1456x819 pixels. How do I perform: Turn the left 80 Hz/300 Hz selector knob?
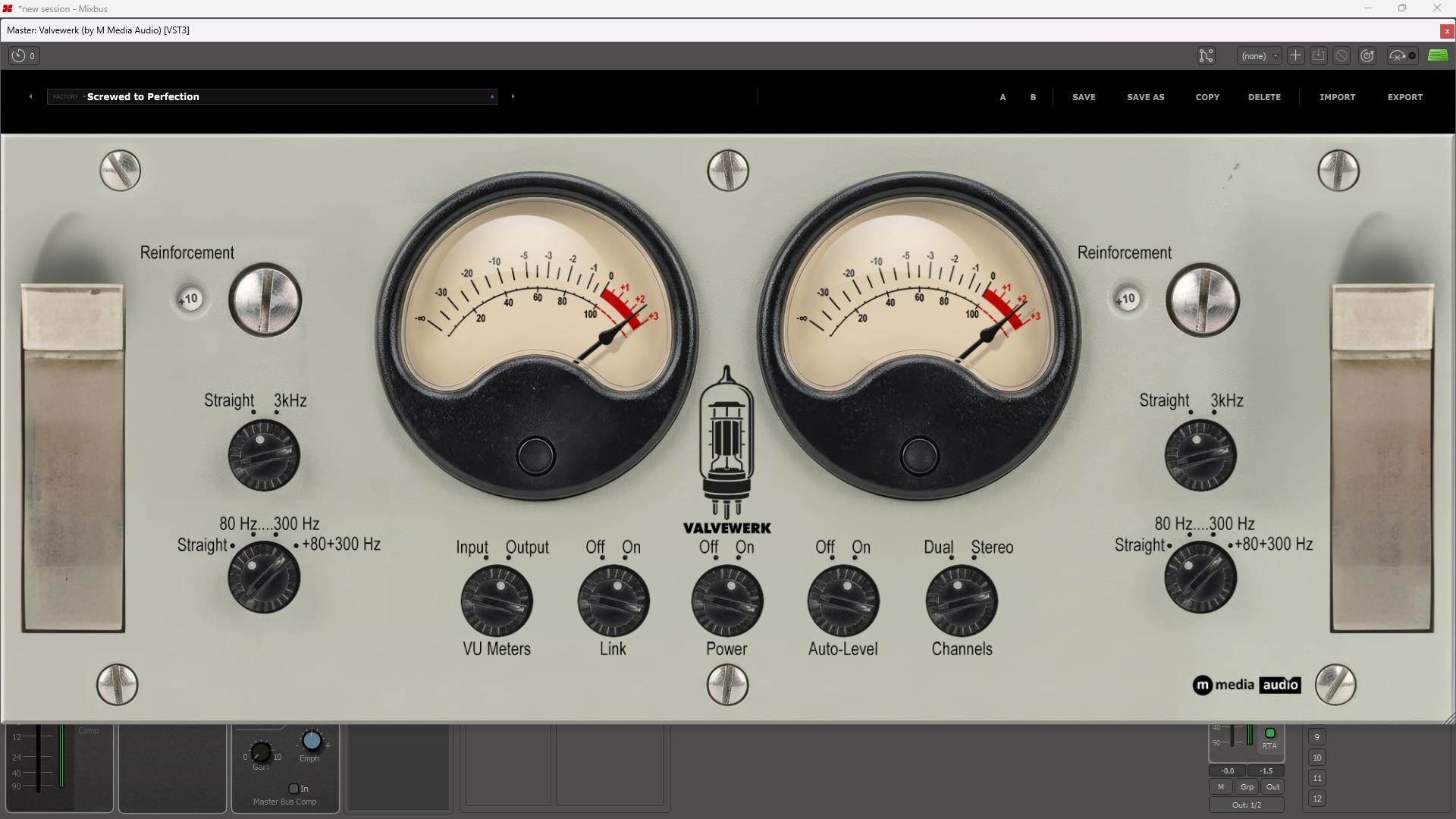click(x=264, y=578)
